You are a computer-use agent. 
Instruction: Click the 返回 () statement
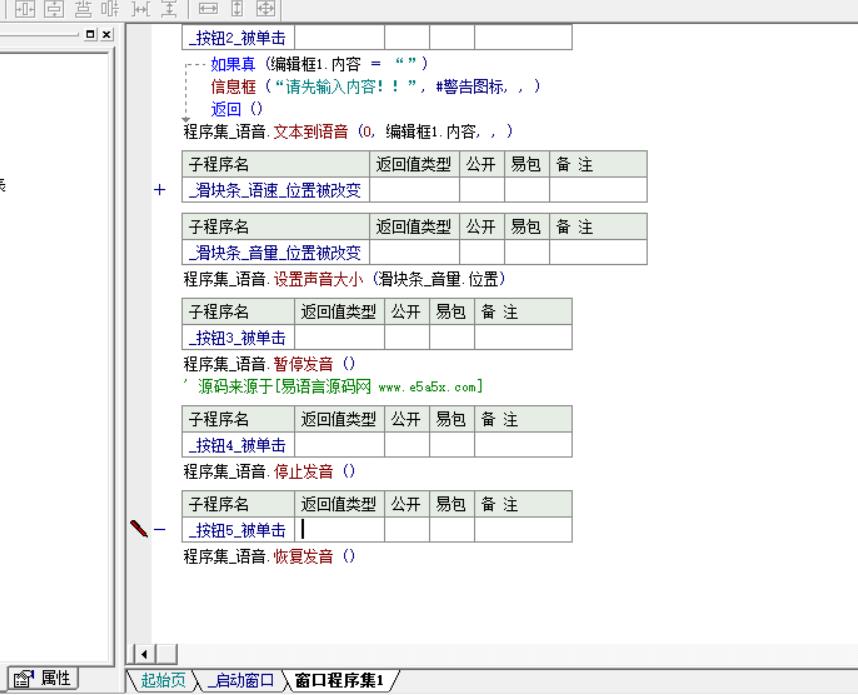click(x=237, y=109)
